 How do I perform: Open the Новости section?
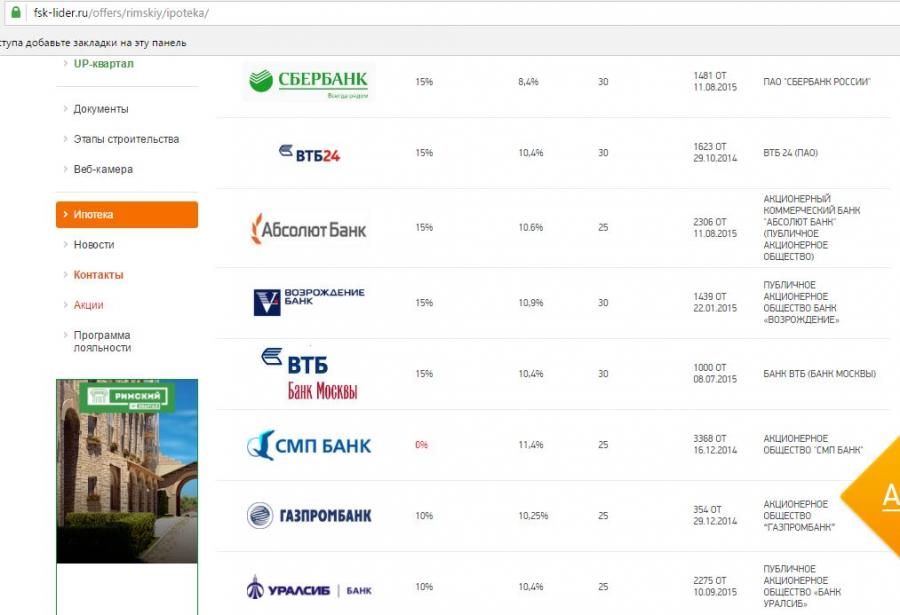click(94, 245)
